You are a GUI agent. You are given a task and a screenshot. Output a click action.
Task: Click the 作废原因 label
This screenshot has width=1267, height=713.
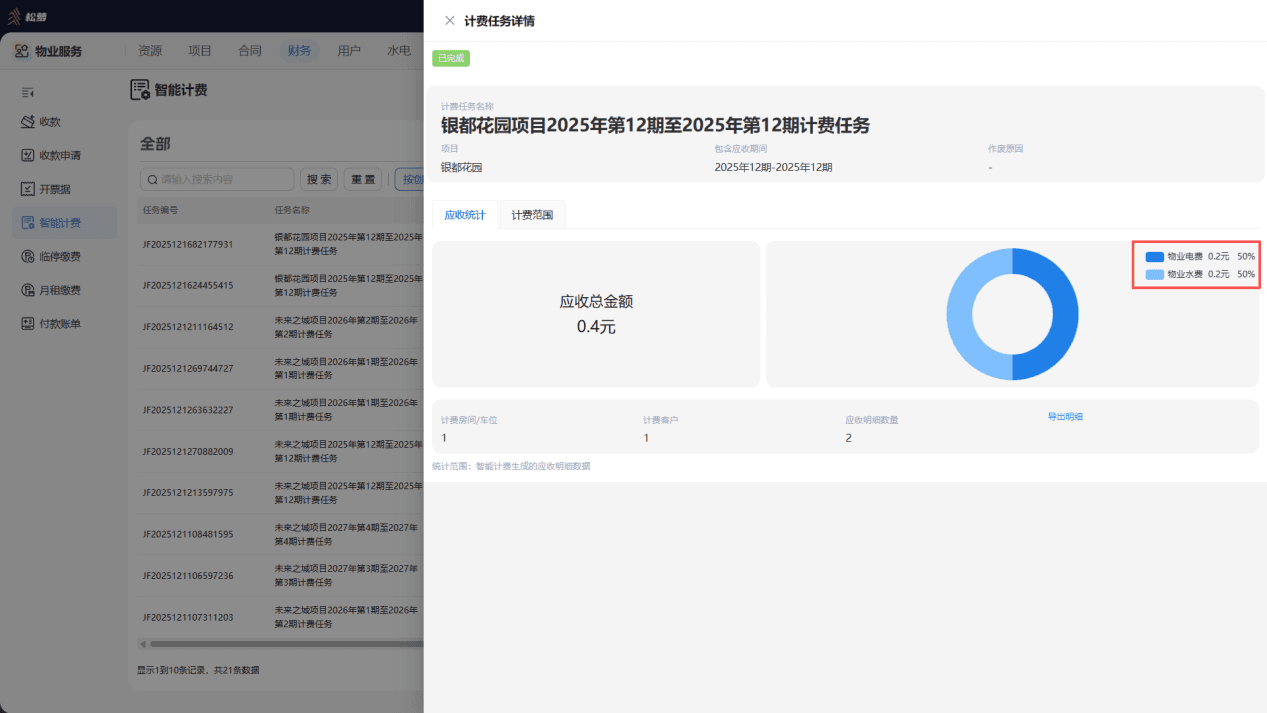pyautogui.click(x=1006, y=149)
